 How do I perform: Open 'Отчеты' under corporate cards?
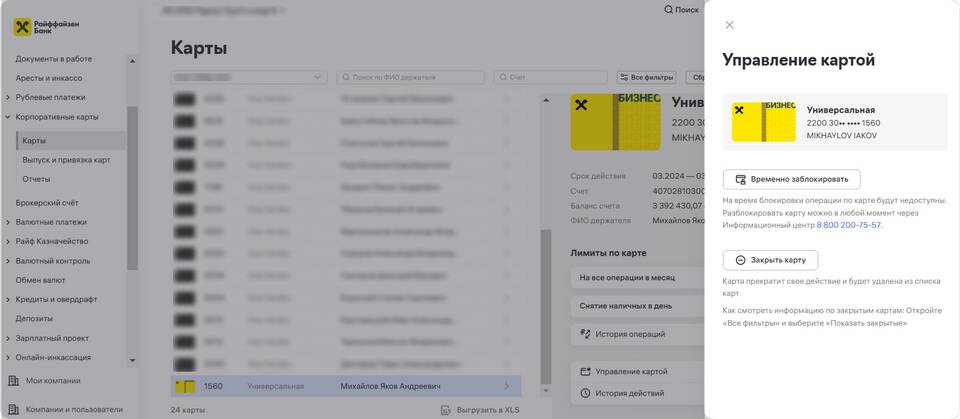pyautogui.click(x=36, y=179)
